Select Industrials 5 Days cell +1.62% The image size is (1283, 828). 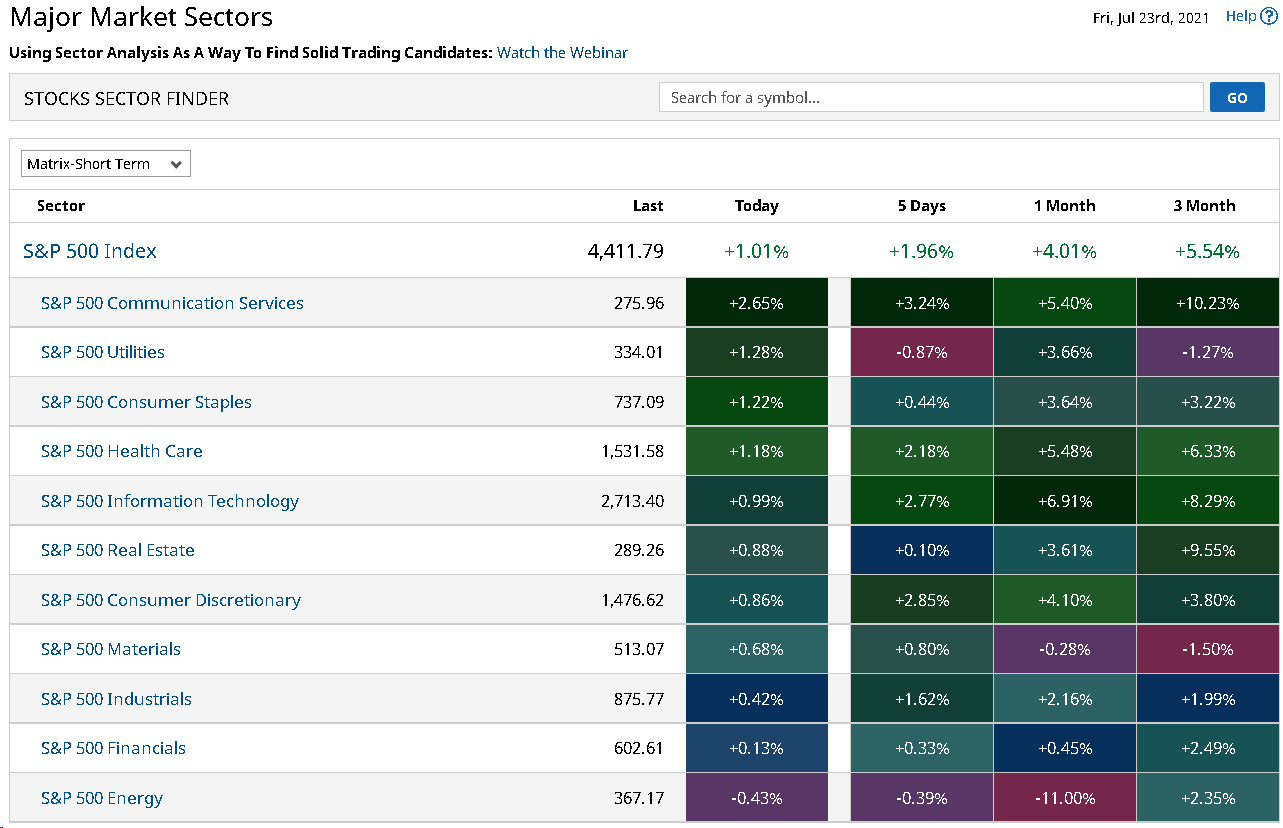(922, 699)
